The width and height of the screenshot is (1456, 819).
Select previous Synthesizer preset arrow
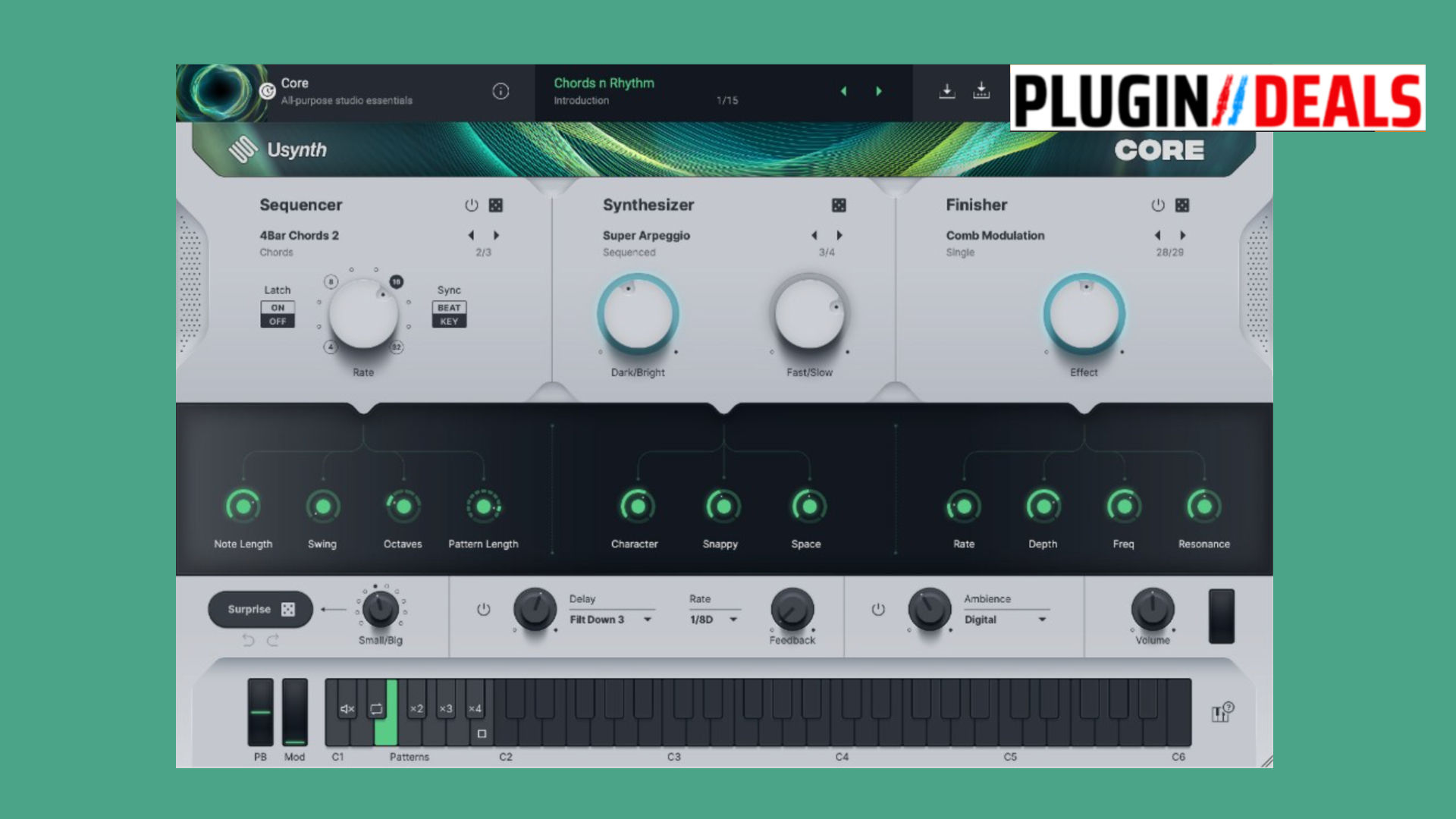click(x=814, y=236)
